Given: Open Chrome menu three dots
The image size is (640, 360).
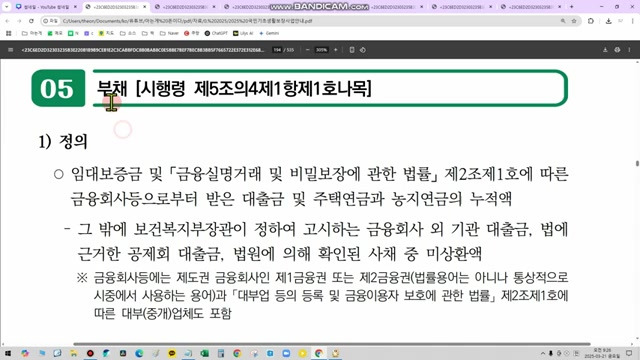Looking at the screenshot, I should [x=633, y=21].
